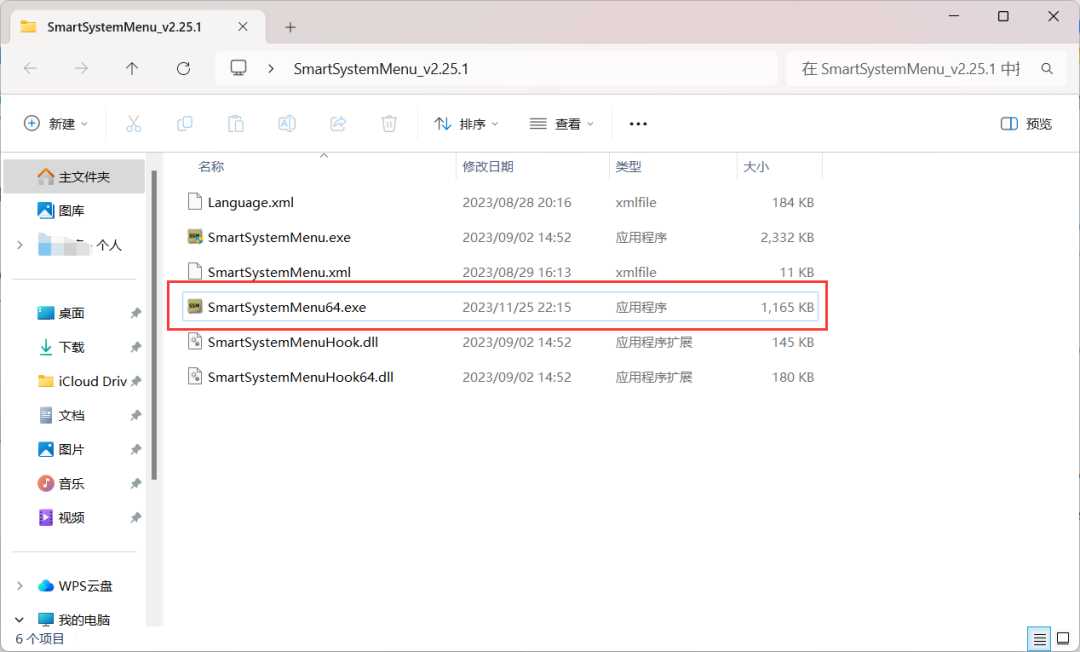The height and width of the screenshot is (652, 1080).
Task: Click the SmartSystemMenu.exe file icon
Action: tap(195, 237)
